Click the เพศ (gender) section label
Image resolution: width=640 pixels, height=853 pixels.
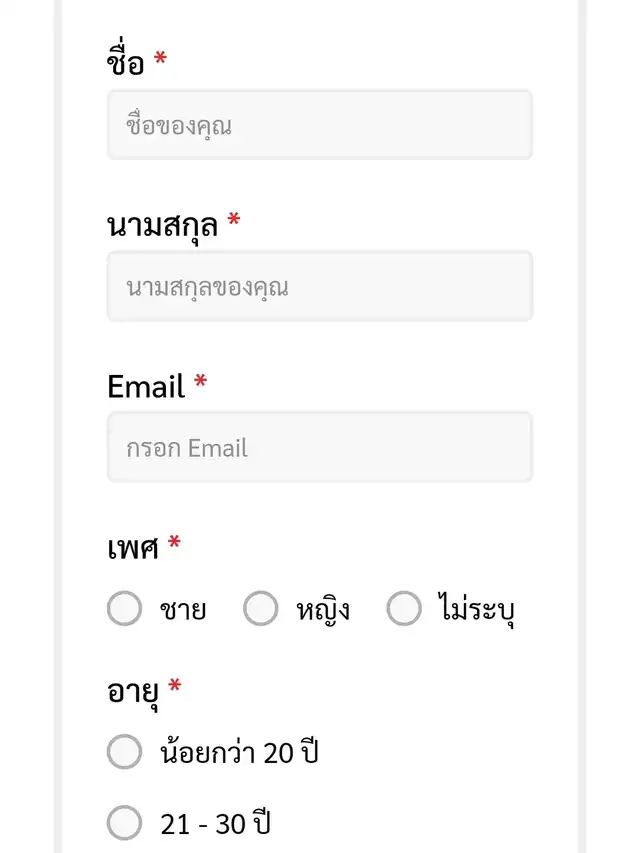(x=133, y=547)
